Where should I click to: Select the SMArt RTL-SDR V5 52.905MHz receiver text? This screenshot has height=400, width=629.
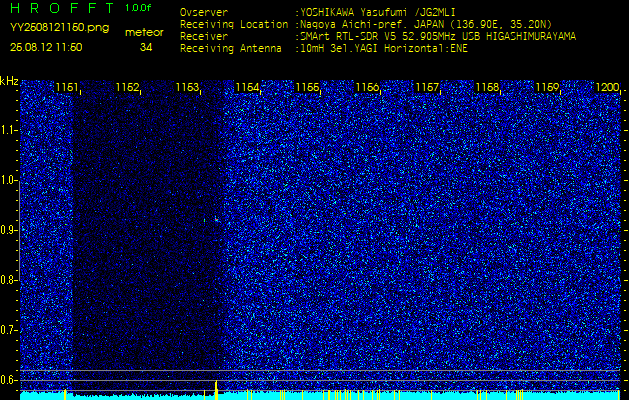(x=438, y=37)
